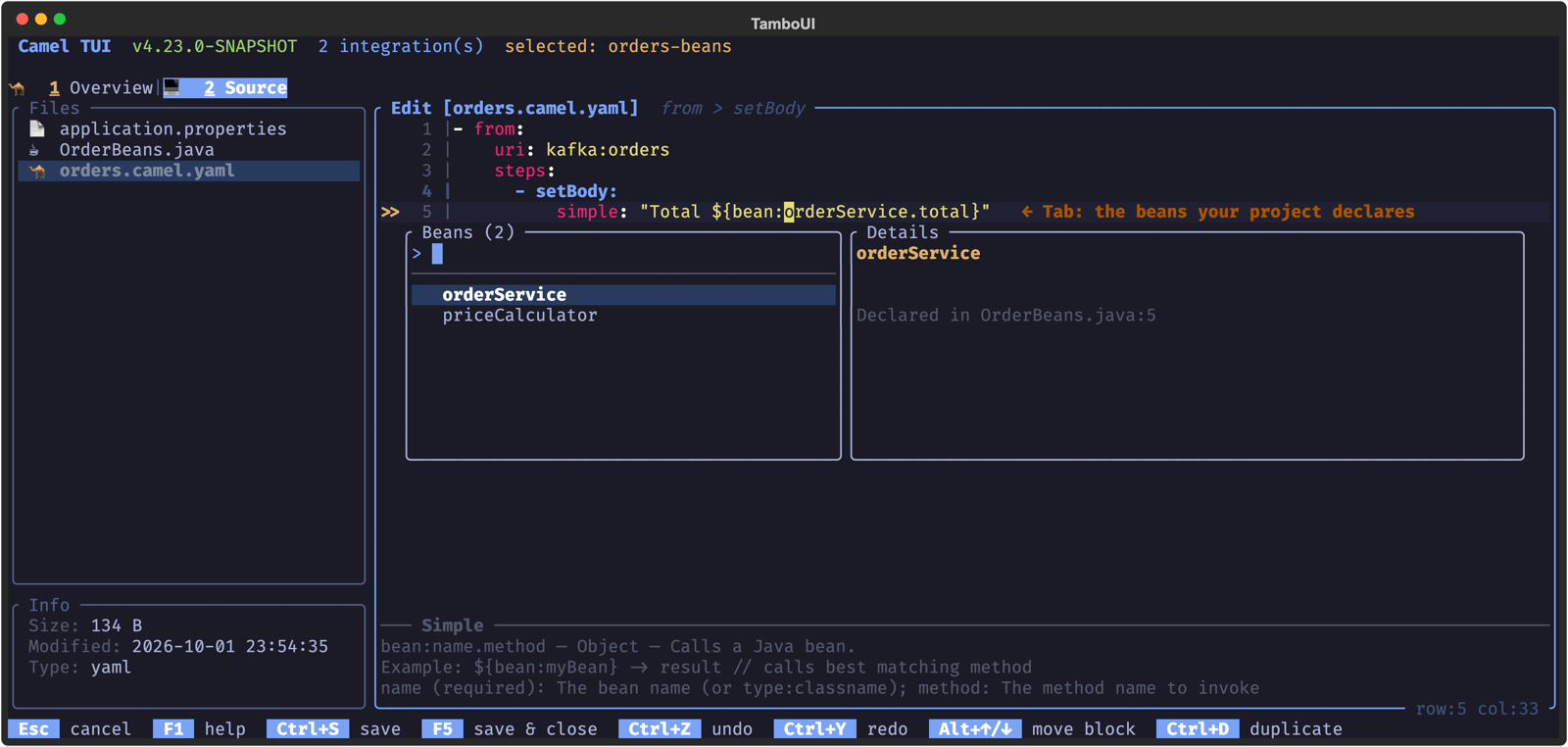
Task: Click the macOS close window button
Action: point(22,19)
